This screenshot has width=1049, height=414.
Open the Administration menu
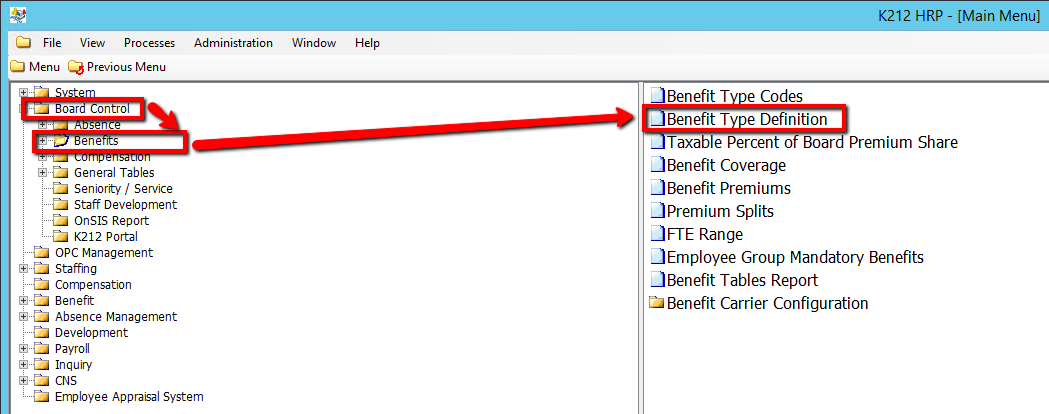coord(233,43)
